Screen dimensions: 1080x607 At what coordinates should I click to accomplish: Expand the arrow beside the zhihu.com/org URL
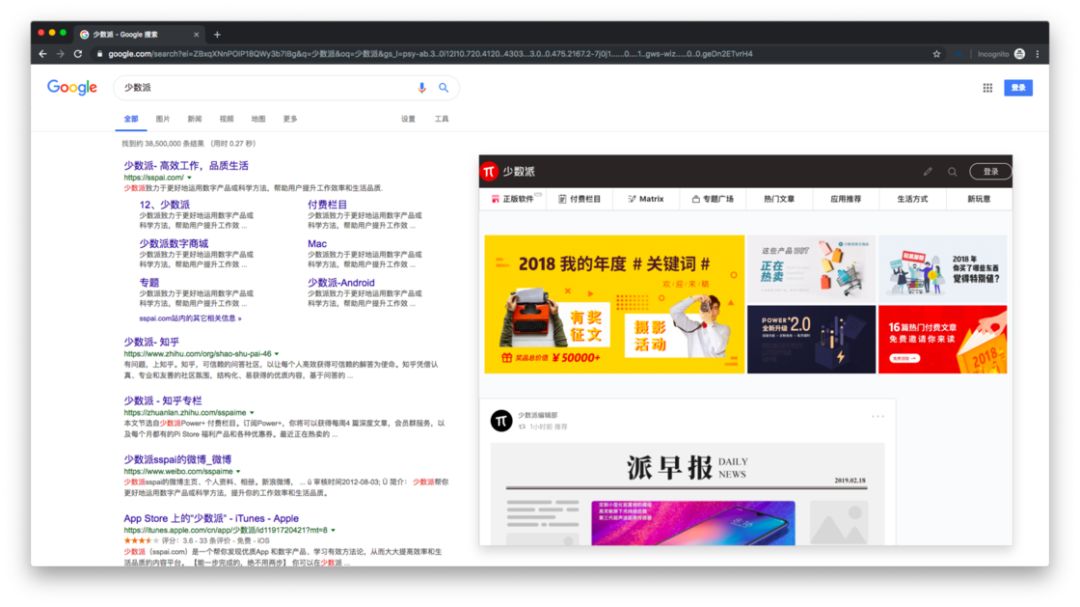(x=277, y=354)
